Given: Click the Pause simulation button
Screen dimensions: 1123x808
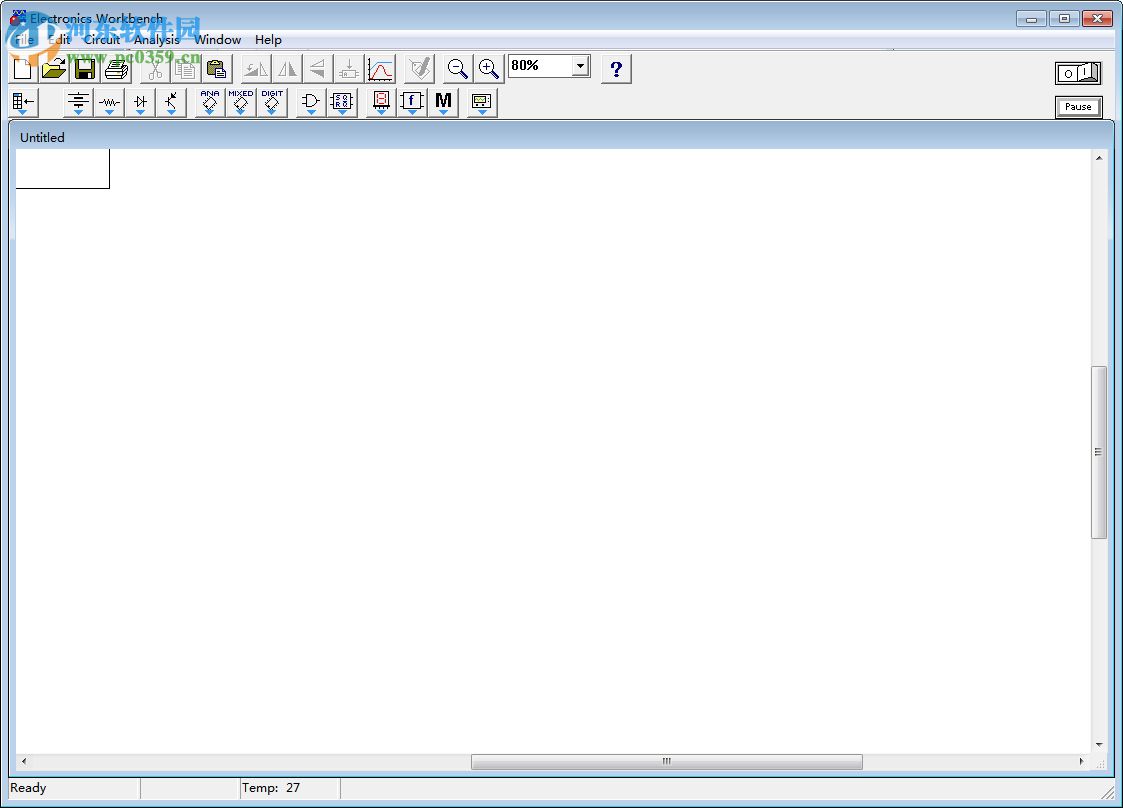Looking at the screenshot, I should pos(1079,107).
